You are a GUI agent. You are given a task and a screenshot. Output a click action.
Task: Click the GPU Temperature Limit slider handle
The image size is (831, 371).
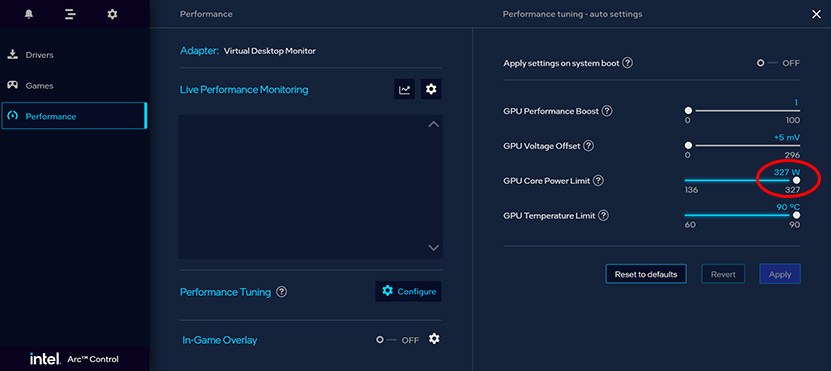pos(796,215)
